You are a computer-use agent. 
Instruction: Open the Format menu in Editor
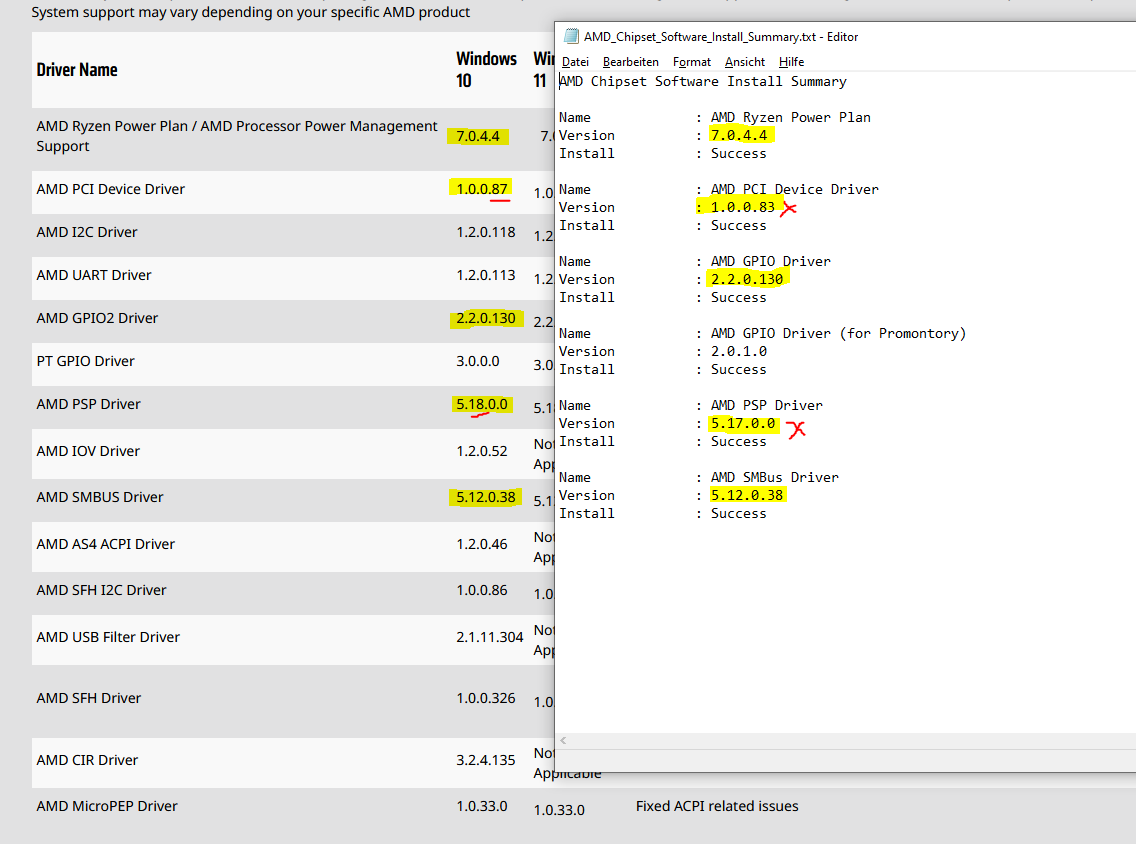tap(691, 62)
